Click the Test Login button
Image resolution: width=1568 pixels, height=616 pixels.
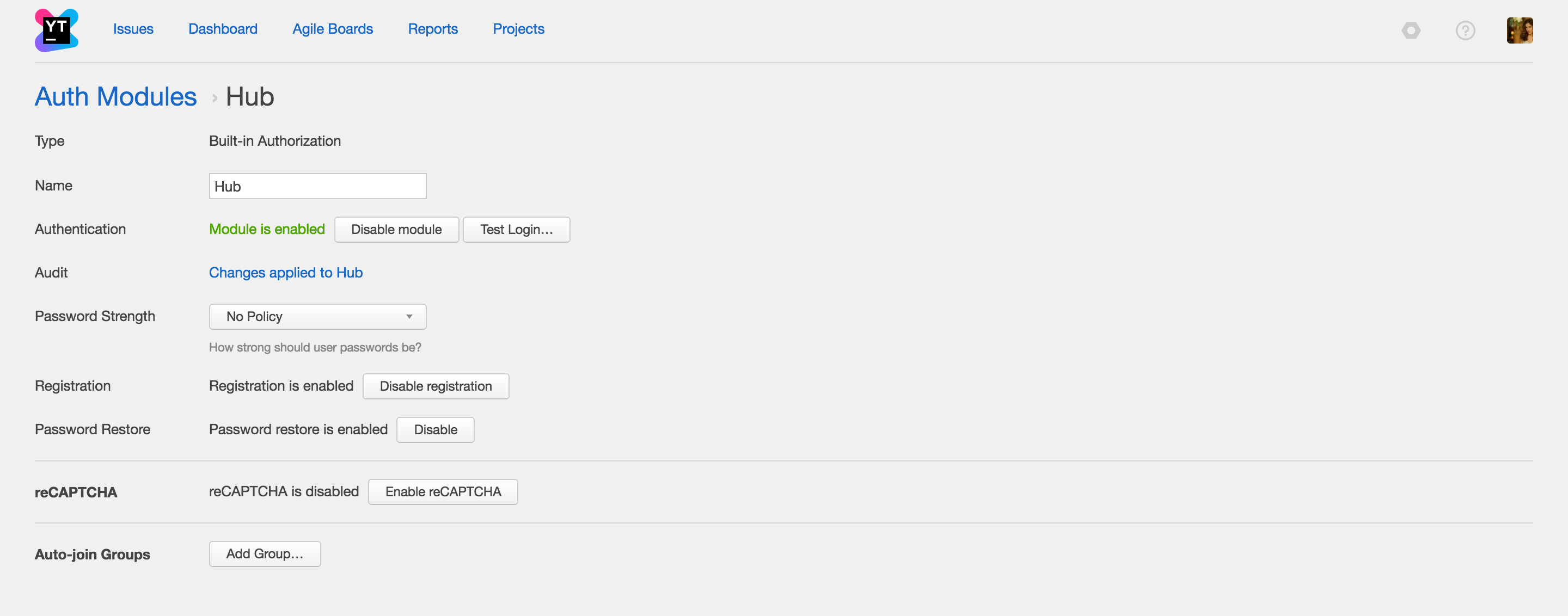[x=516, y=229]
